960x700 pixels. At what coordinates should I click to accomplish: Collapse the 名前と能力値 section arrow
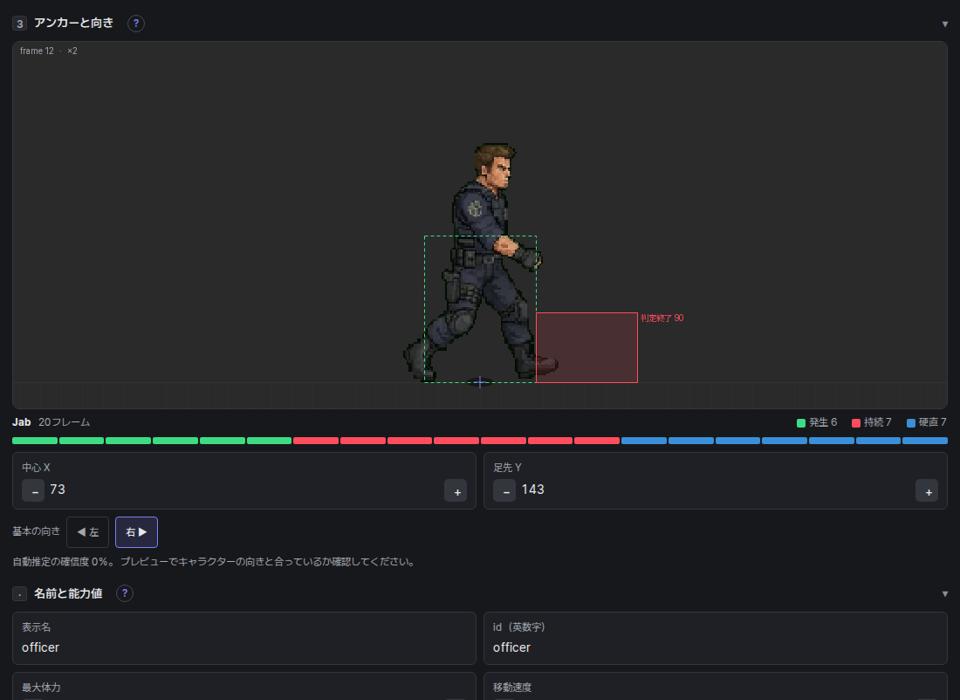945,593
